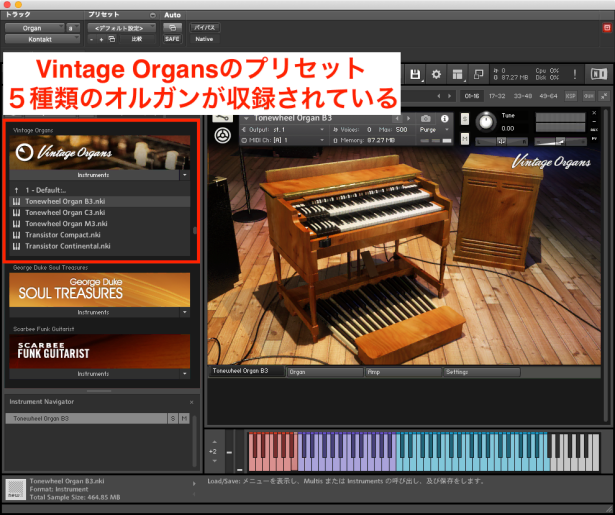Screen dimensions: 615x515
Task: Solo the instrument with header S button
Action: (x=465, y=118)
